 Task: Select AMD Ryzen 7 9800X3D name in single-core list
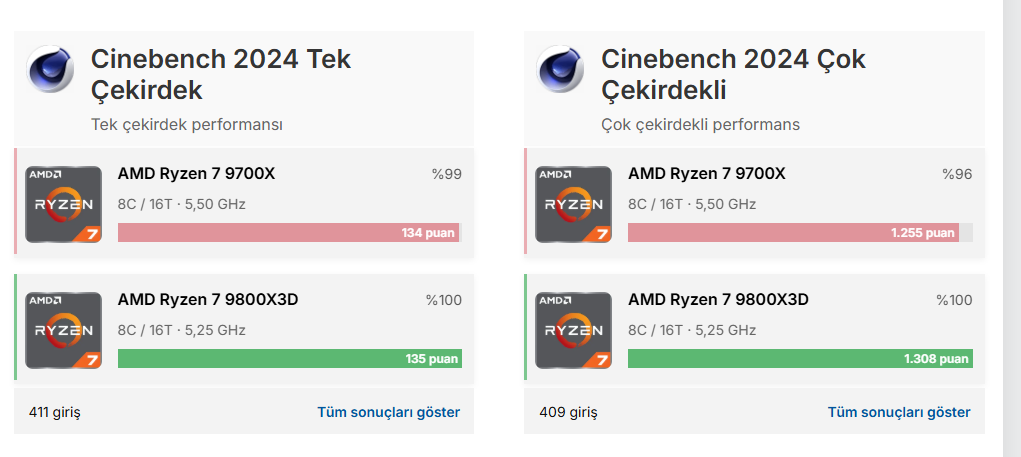208,300
